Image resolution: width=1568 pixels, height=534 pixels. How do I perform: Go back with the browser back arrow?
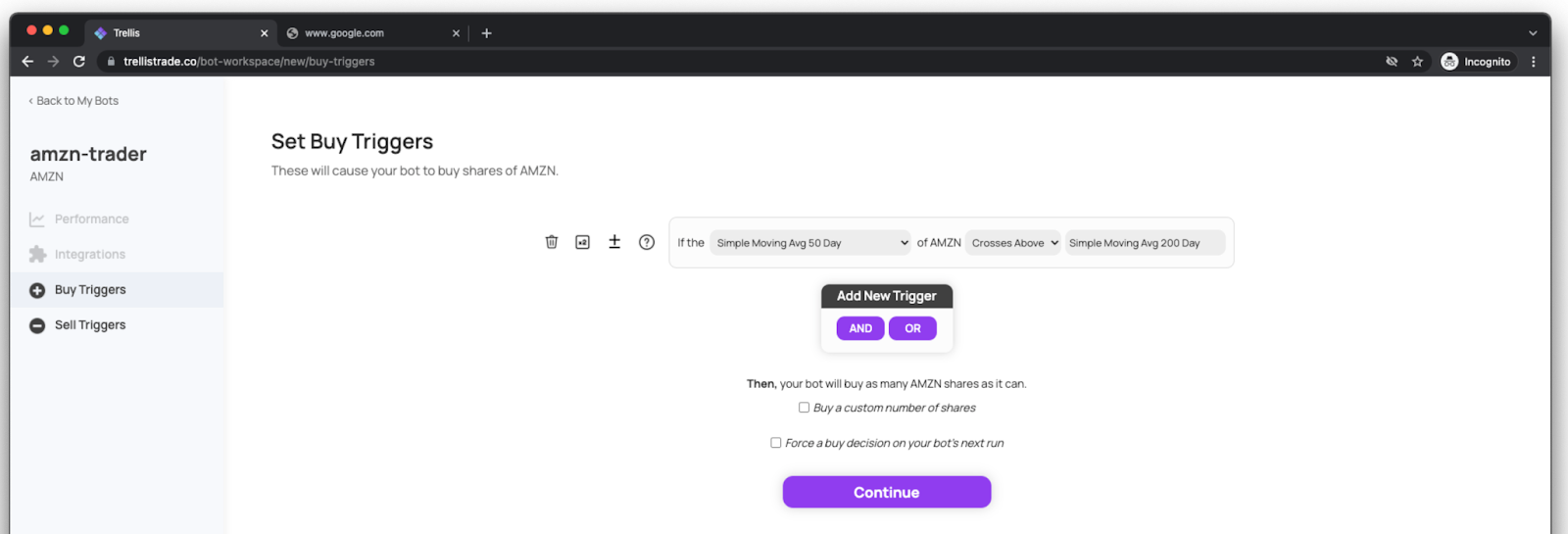point(27,61)
